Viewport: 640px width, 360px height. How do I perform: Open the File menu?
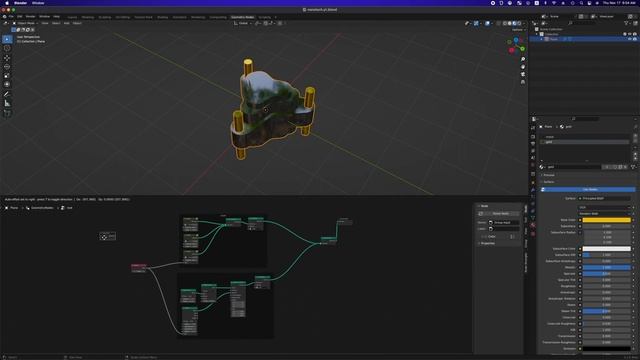(11, 17)
